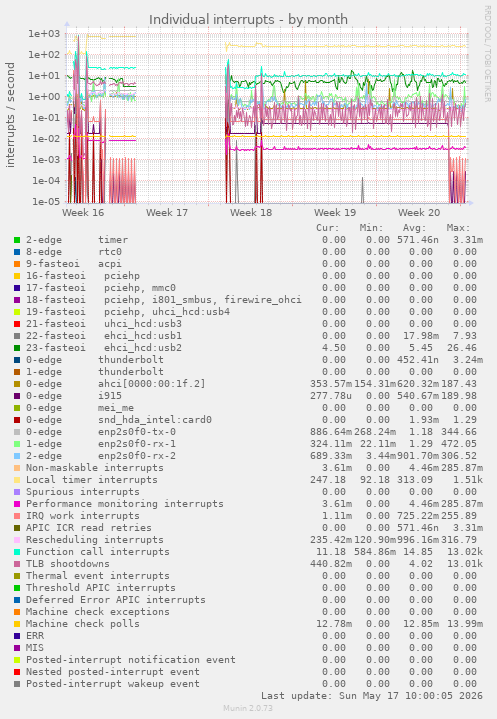Image resolution: width=497 pixels, height=719 pixels.
Task: Click the Week 18 axis label
Action: 251,213
